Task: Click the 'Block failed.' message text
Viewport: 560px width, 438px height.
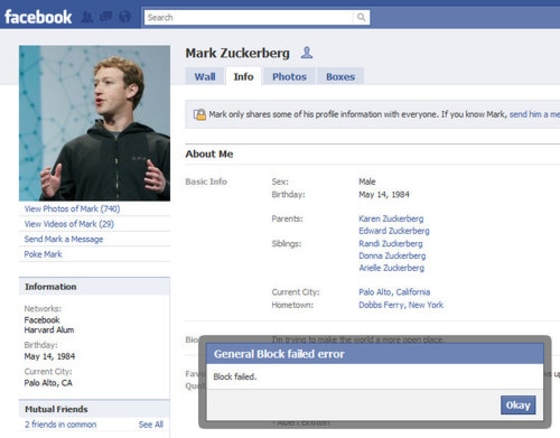Action: click(x=235, y=377)
